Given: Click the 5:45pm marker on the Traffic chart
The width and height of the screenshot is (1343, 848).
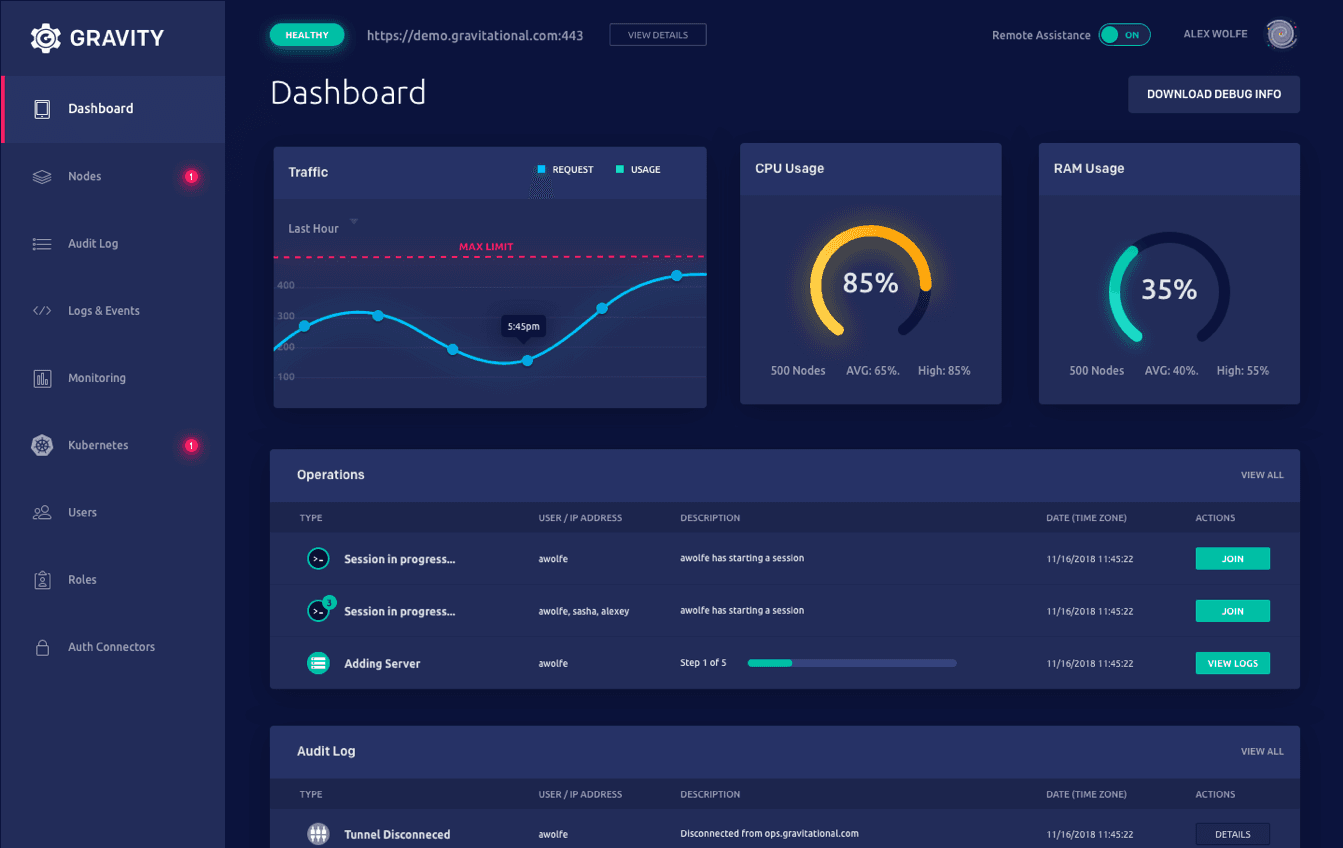Looking at the screenshot, I should (523, 327).
